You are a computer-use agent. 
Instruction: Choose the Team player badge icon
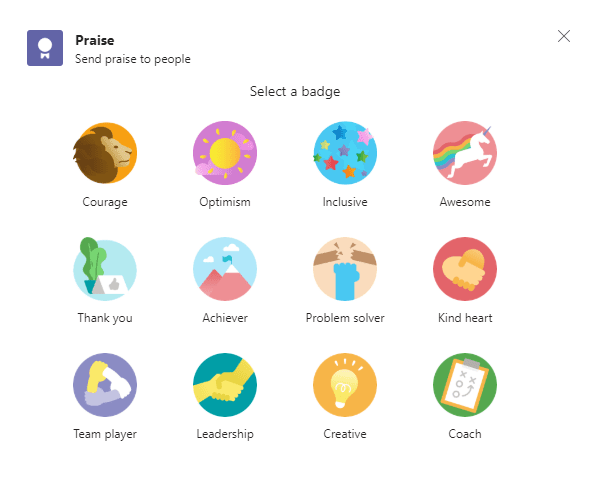tap(105, 385)
